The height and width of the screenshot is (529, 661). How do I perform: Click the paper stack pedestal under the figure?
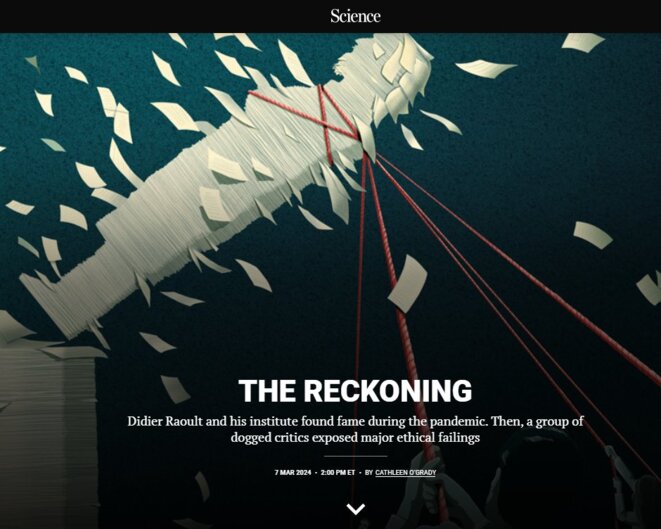47,436
